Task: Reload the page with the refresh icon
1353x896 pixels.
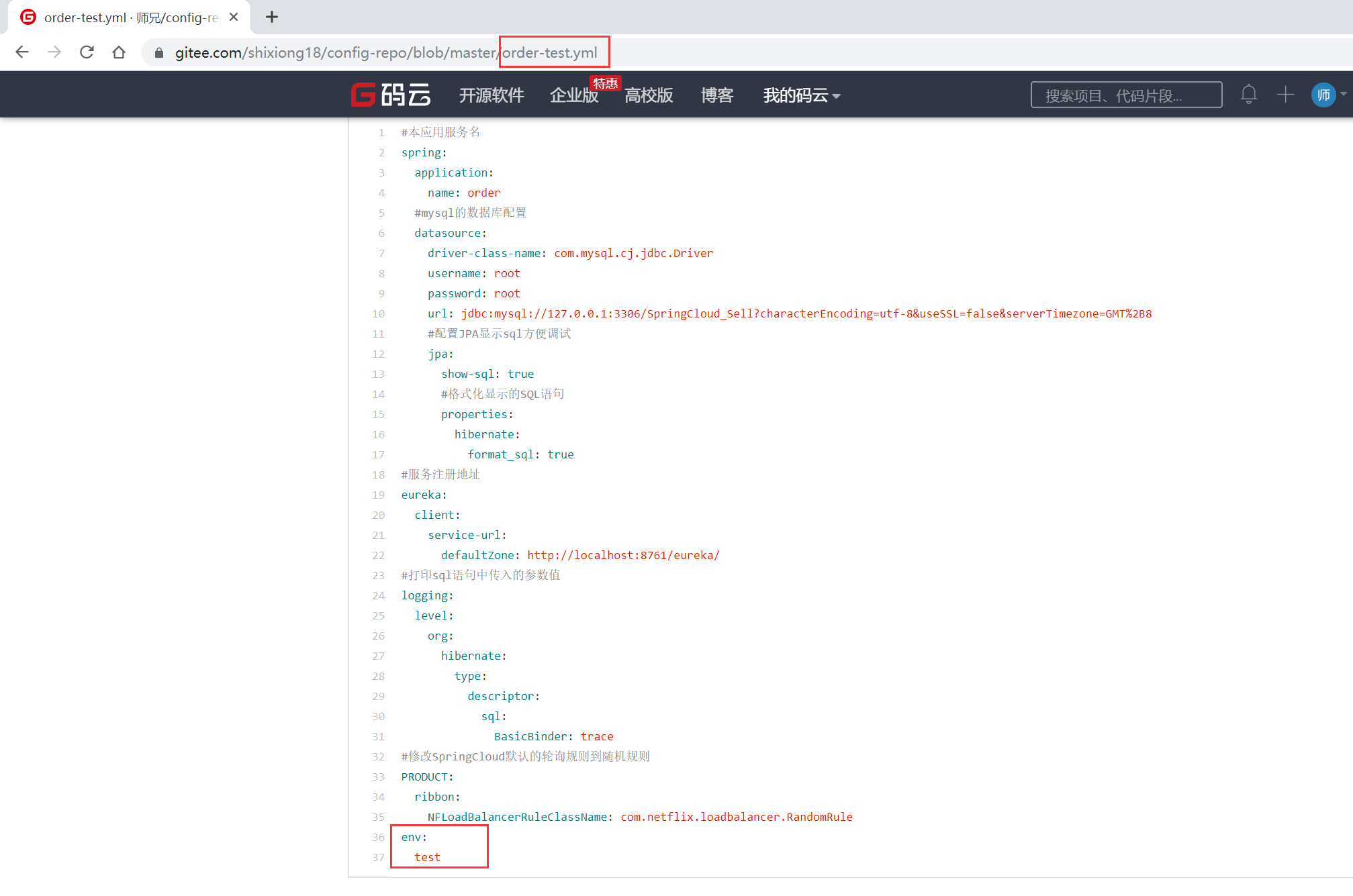Action: click(87, 52)
